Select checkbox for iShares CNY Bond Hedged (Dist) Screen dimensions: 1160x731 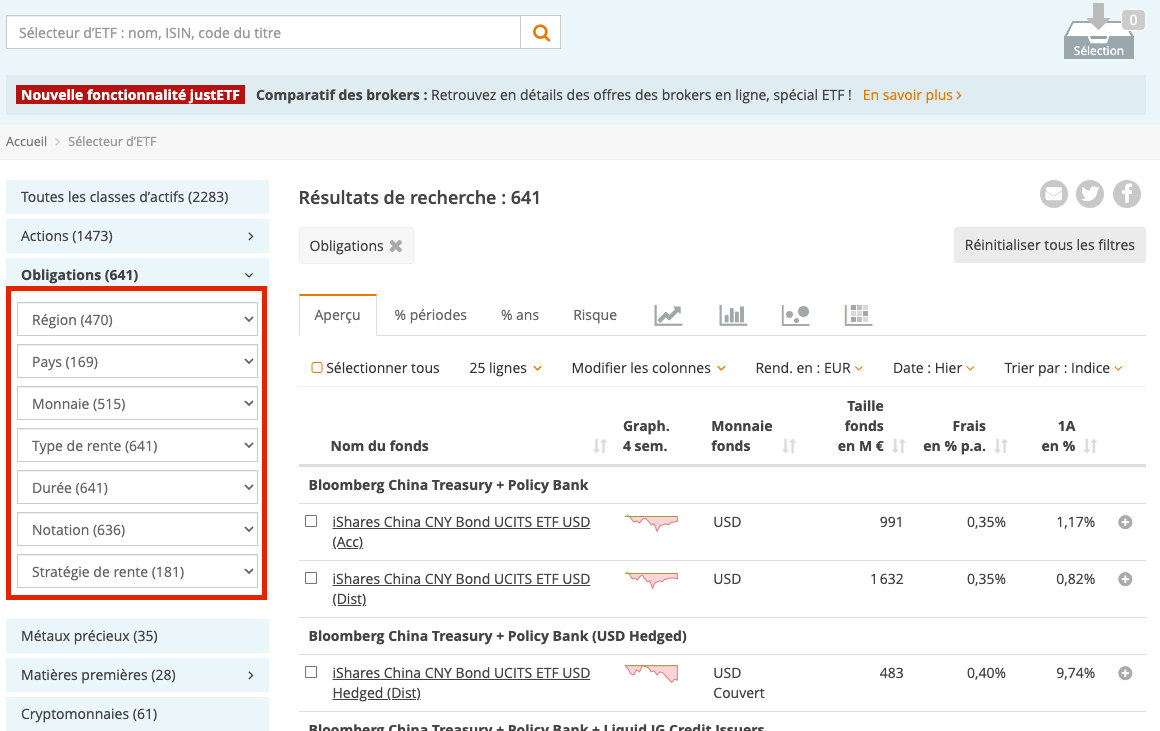[x=311, y=673]
